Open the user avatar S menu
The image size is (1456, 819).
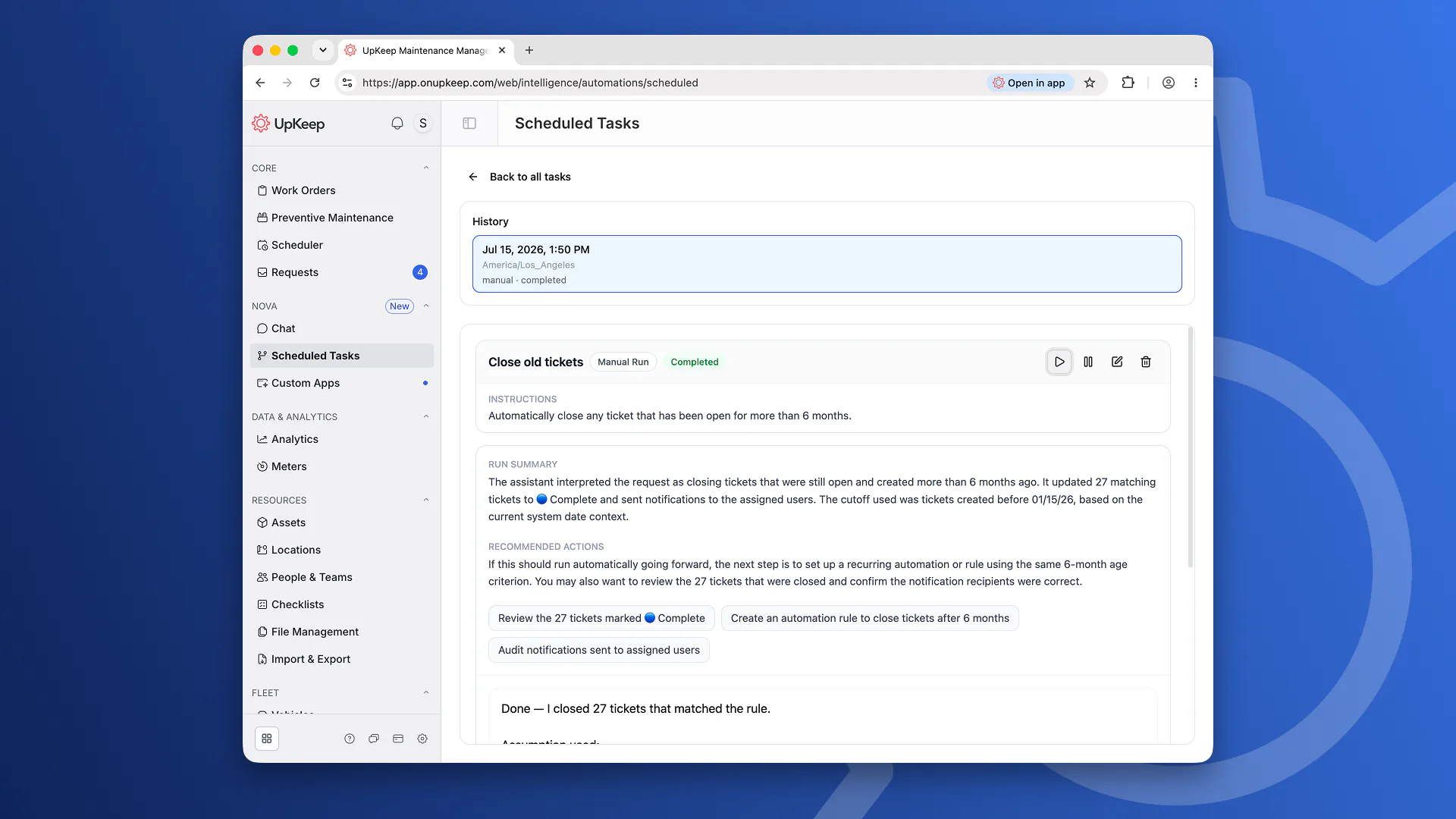tap(423, 123)
